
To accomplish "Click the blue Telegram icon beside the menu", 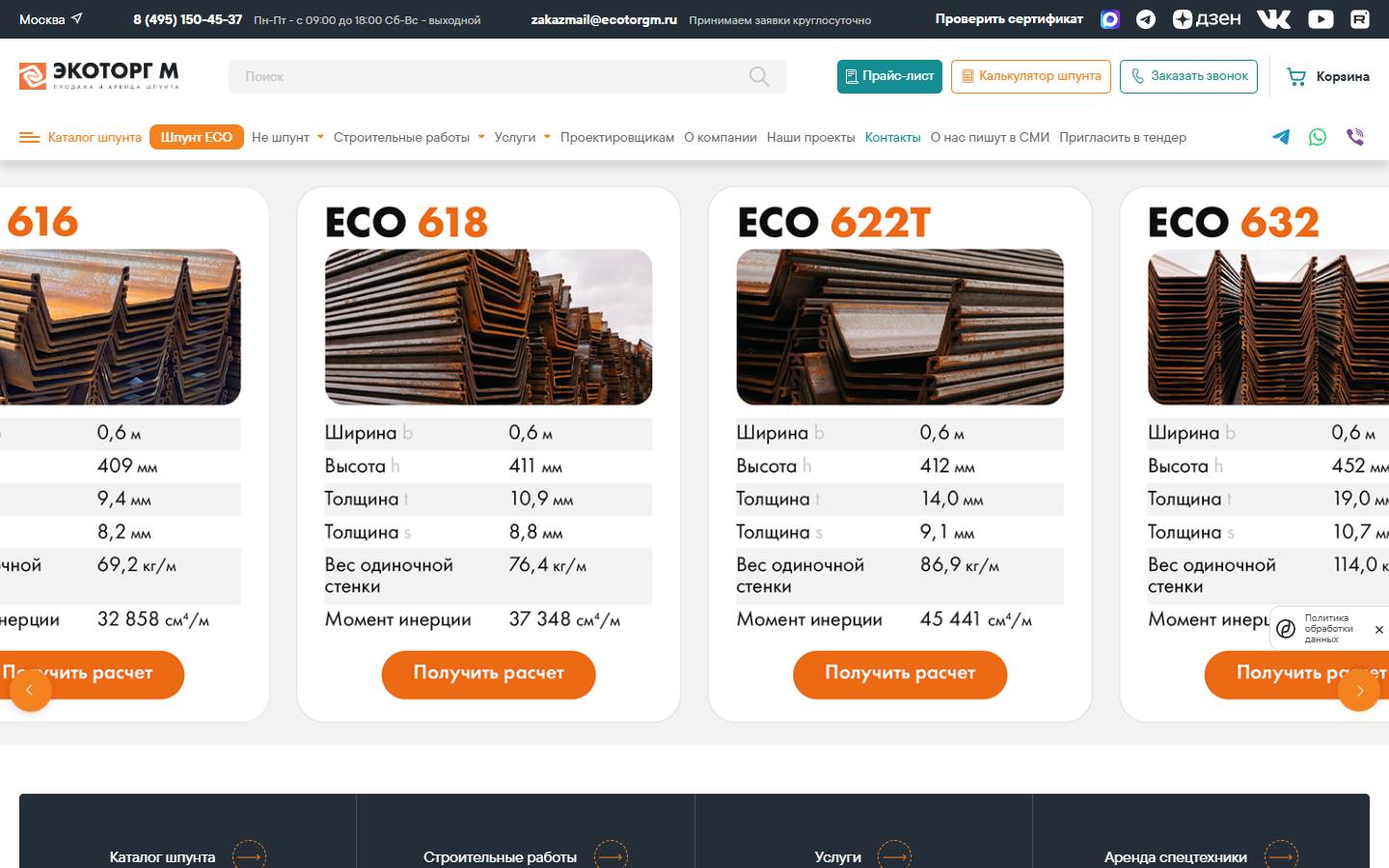I will (1281, 137).
